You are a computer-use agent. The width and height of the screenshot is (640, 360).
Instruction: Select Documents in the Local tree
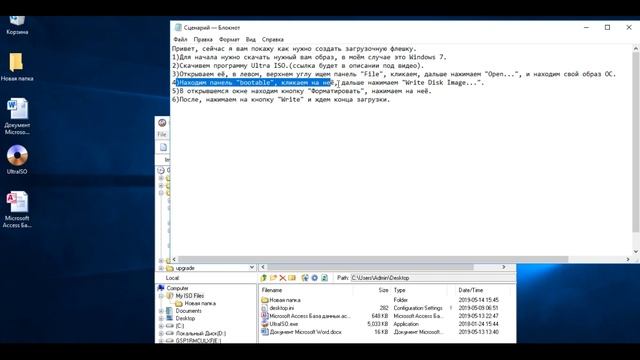(x=188, y=311)
